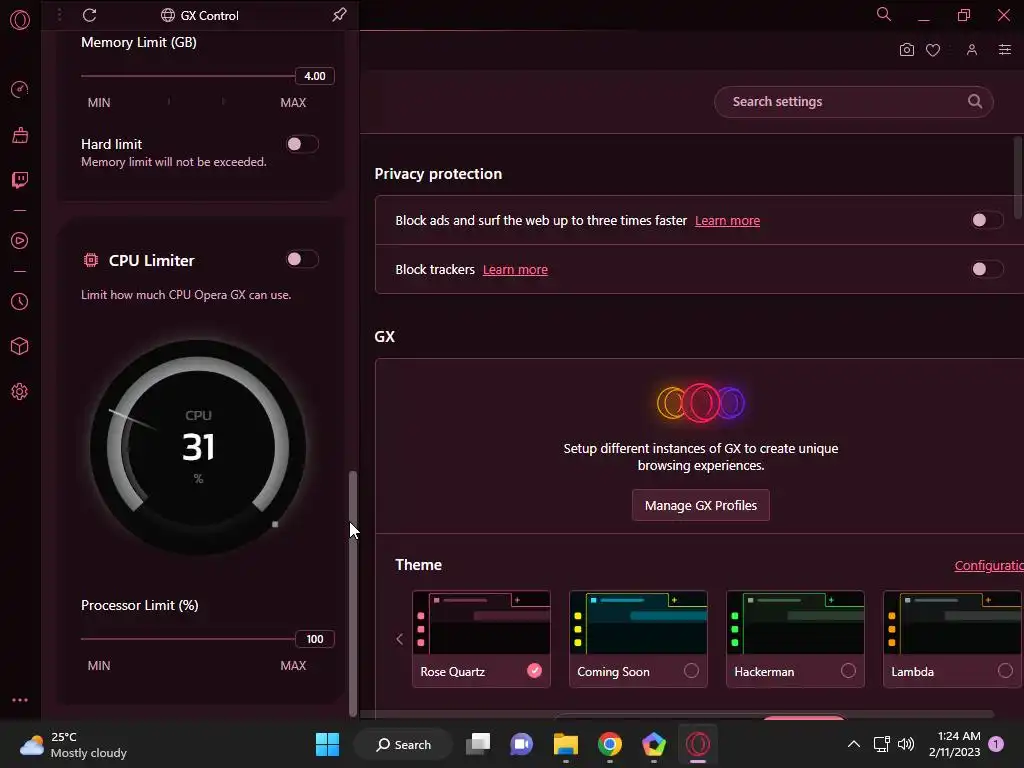Click magnifier icon in Search settings box
1024x768 pixels.
[974, 101]
